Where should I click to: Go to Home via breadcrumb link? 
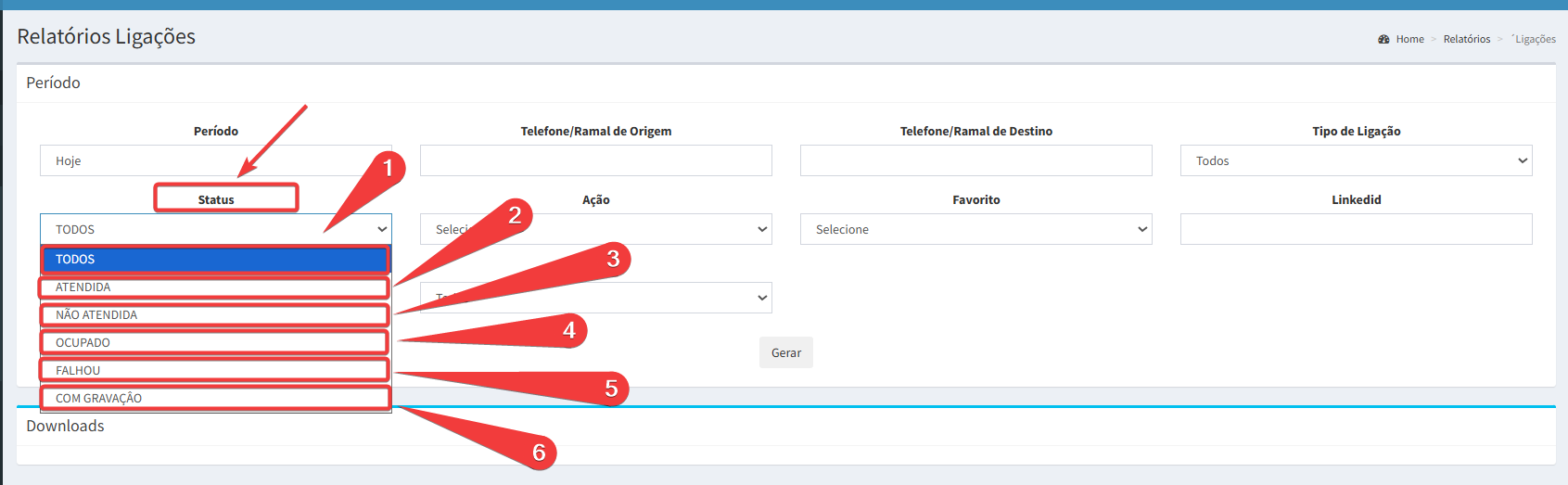[1409, 39]
